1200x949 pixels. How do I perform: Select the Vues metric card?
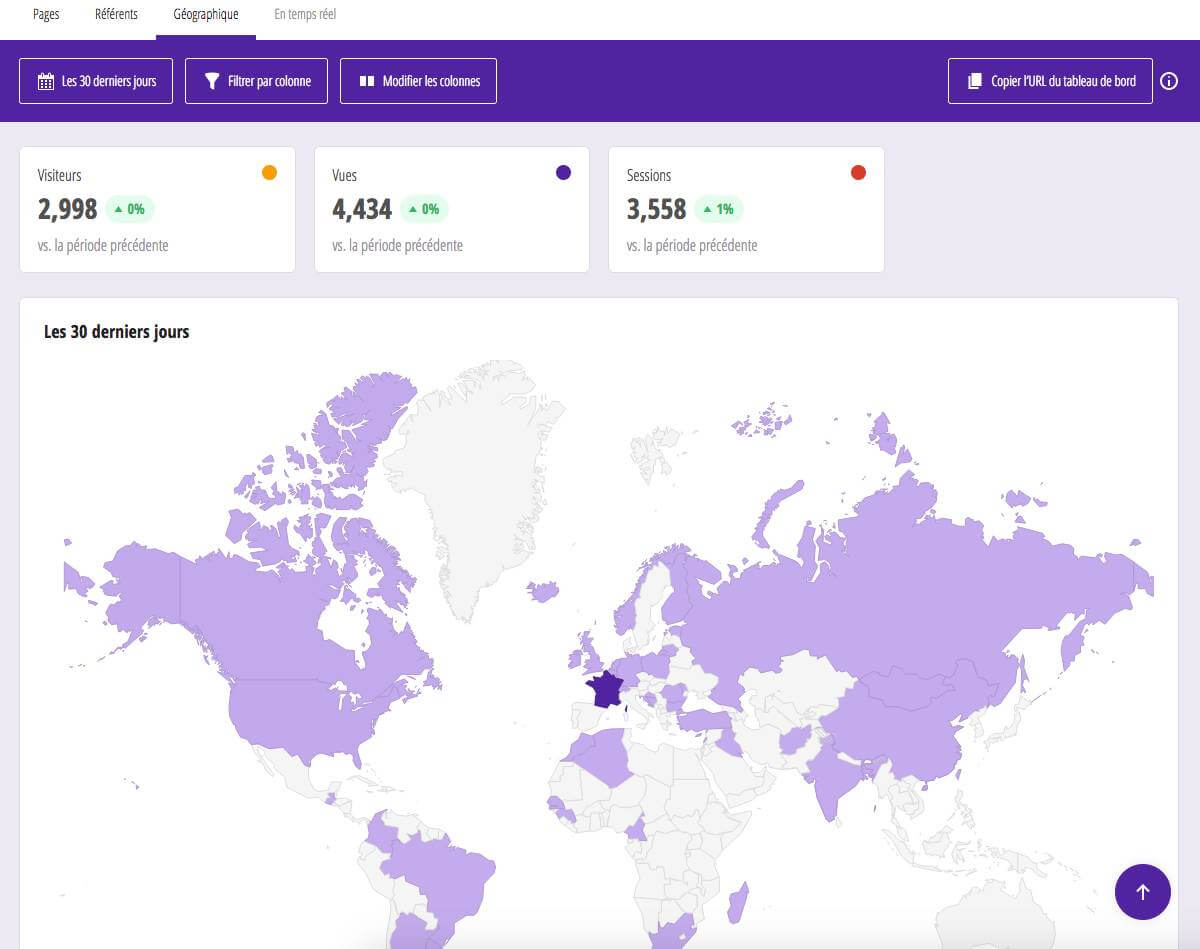pyautogui.click(x=452, y=210)
